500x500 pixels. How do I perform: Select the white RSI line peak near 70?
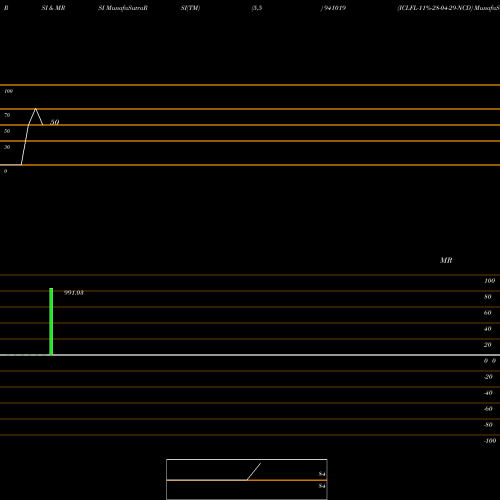tap(36, 109)
